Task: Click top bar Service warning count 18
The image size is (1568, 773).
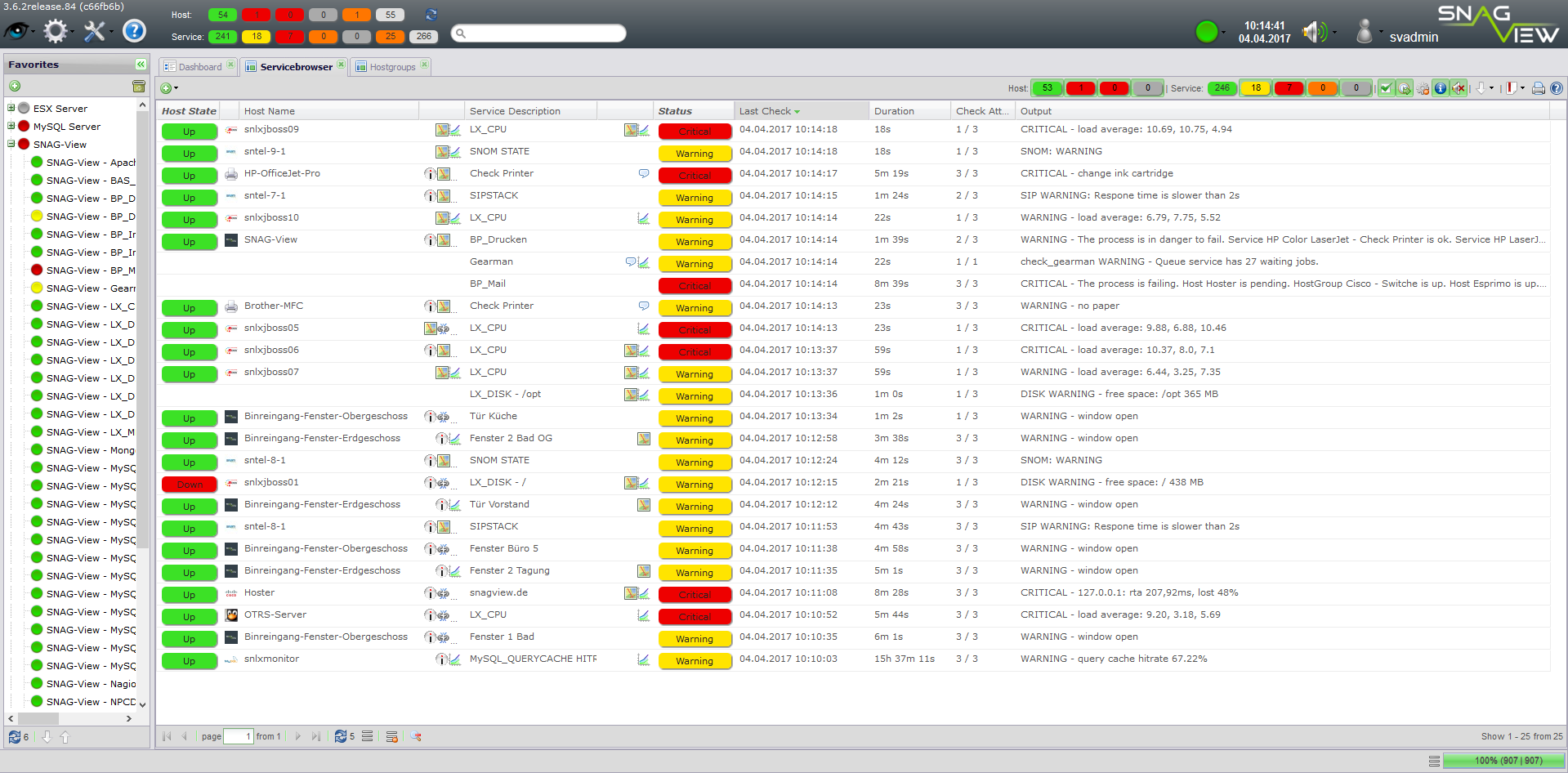Action: coord(257,36)
